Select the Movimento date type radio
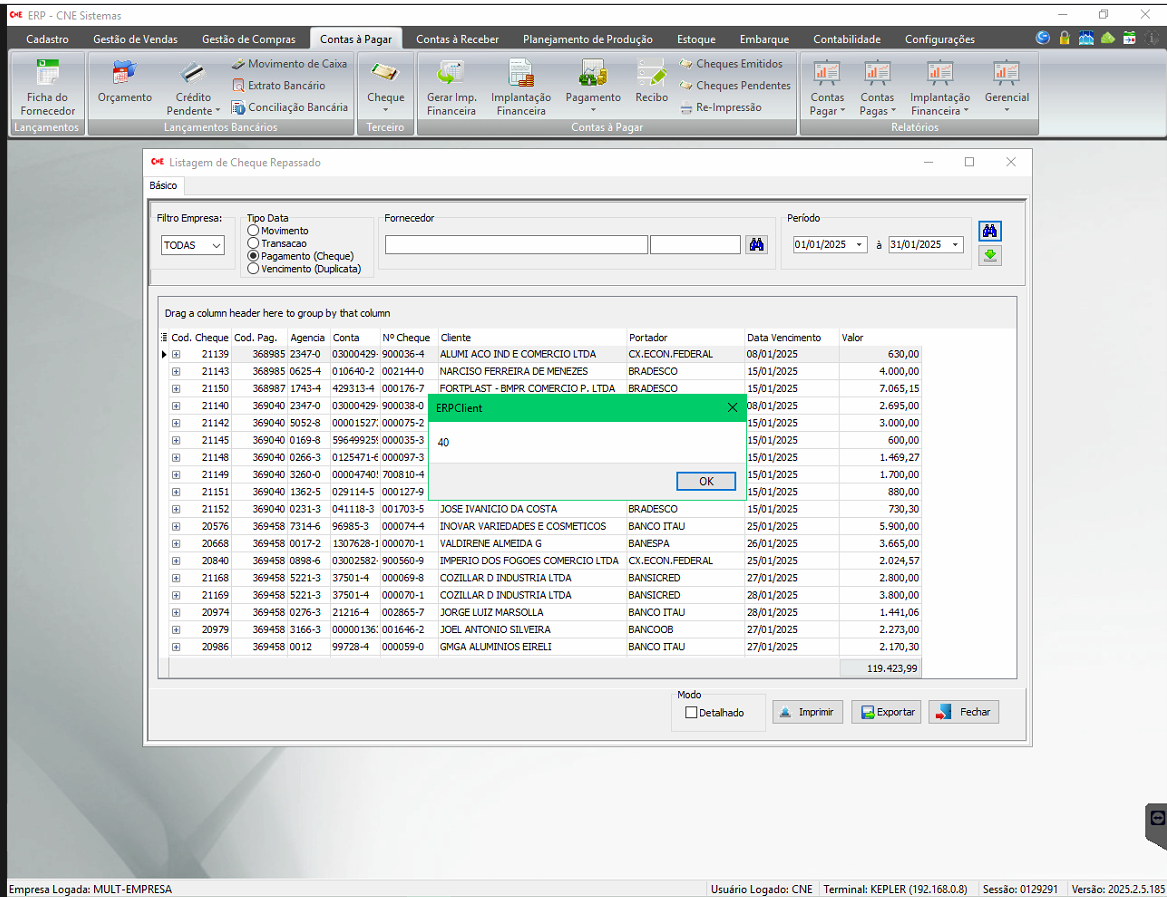1167x897 pixels. [x=253, y=231]
